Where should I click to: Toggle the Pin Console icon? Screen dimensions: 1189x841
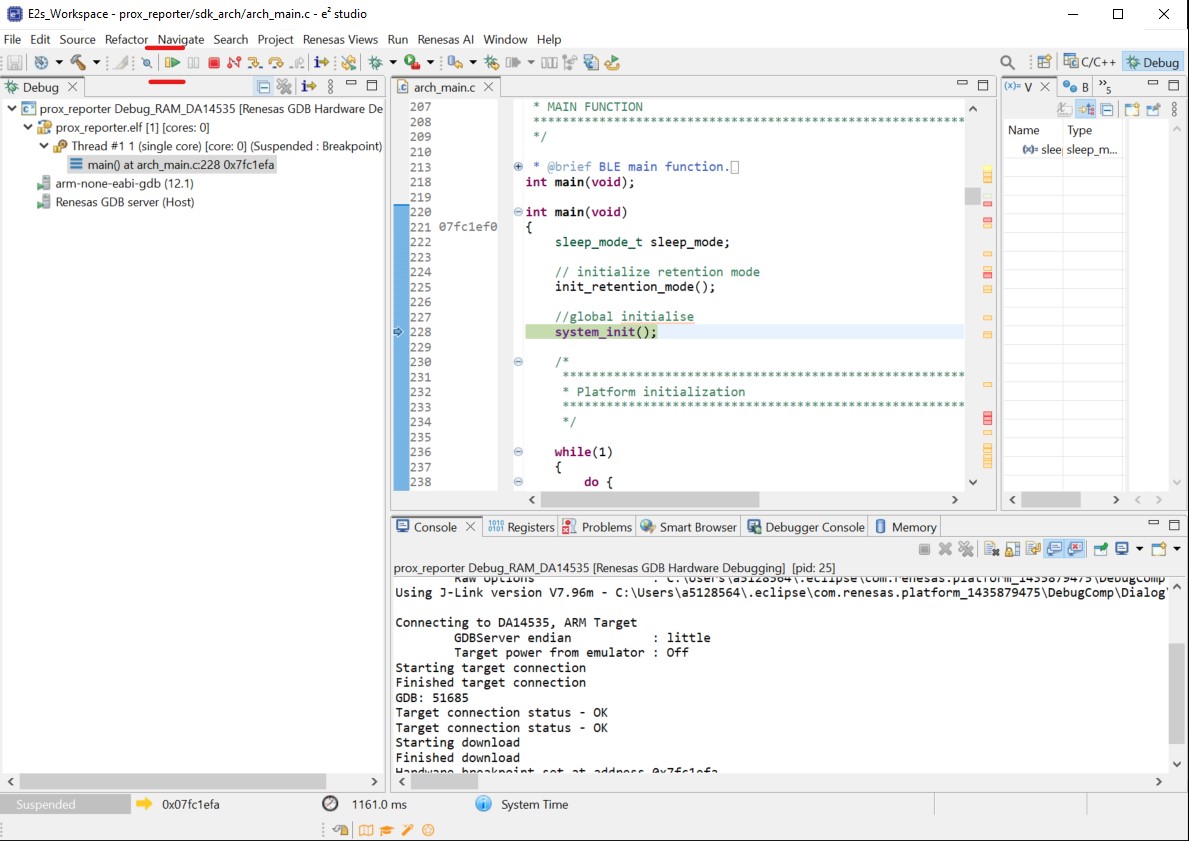click(x=1100, y=548)
